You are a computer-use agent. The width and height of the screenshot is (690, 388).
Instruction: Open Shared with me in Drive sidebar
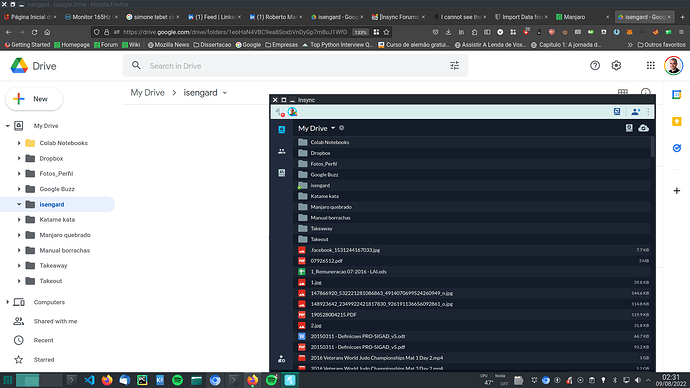(x=55, y=321)
